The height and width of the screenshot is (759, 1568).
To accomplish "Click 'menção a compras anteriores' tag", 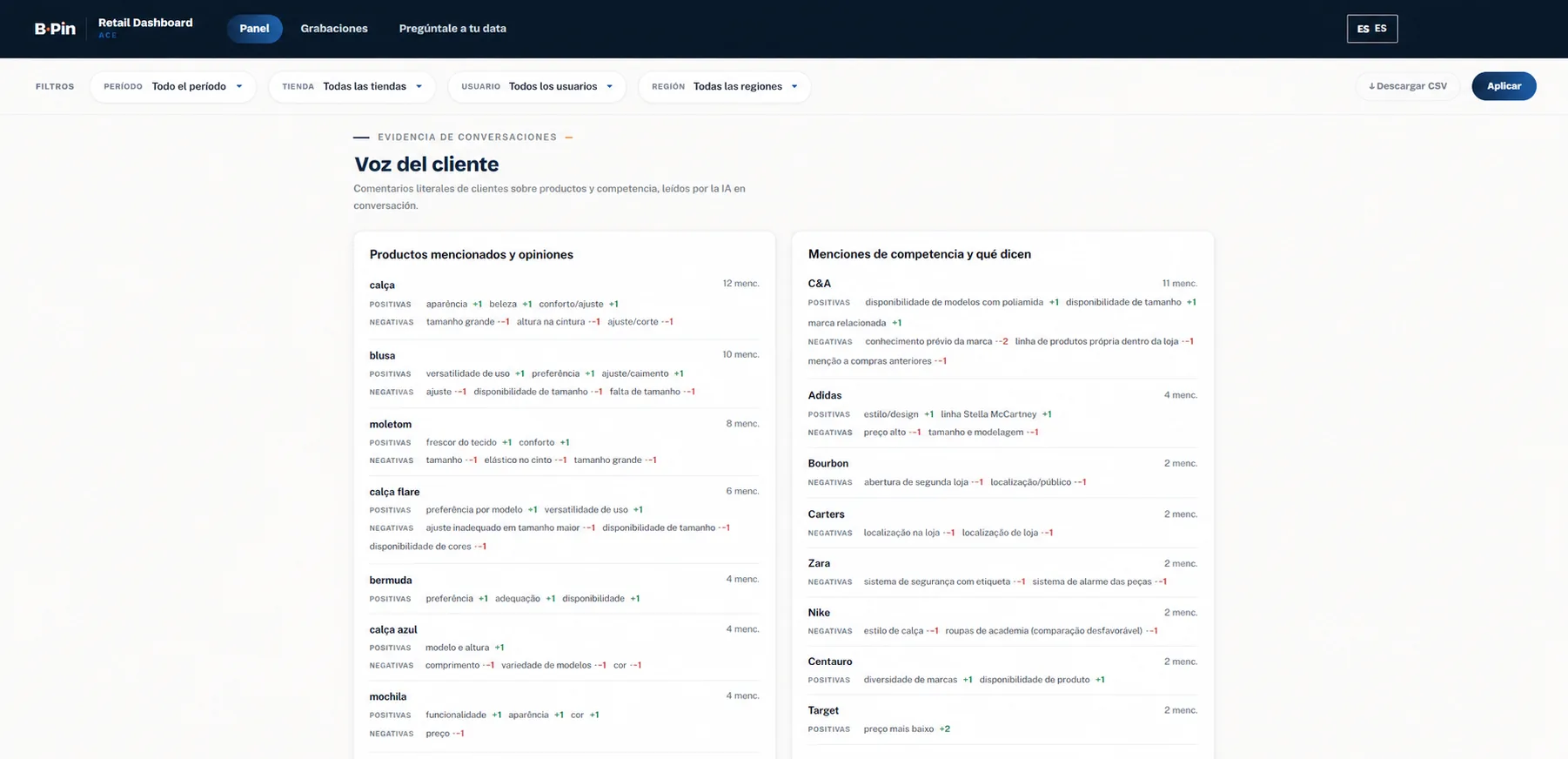I will point(869,361).
